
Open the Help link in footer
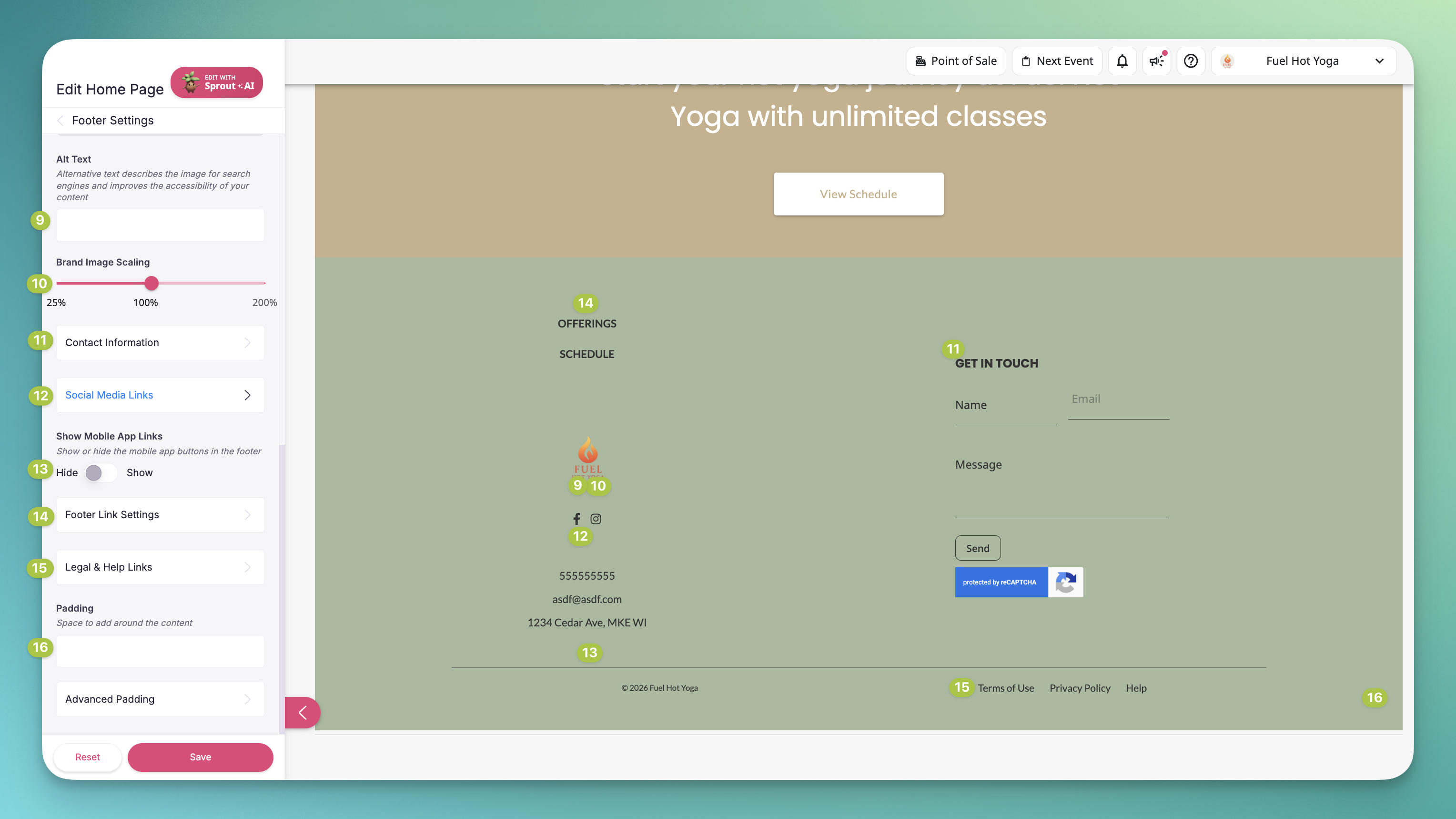pos(1136,688)
